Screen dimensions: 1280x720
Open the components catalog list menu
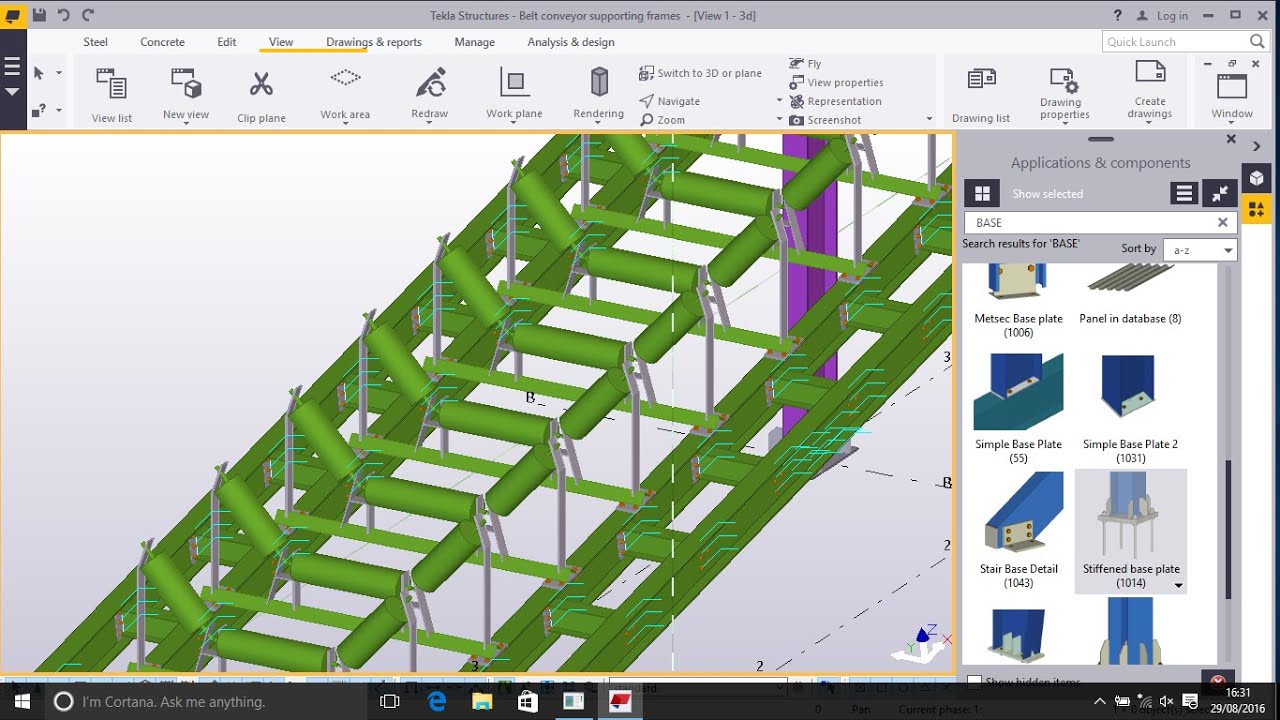coord(1184,194)
